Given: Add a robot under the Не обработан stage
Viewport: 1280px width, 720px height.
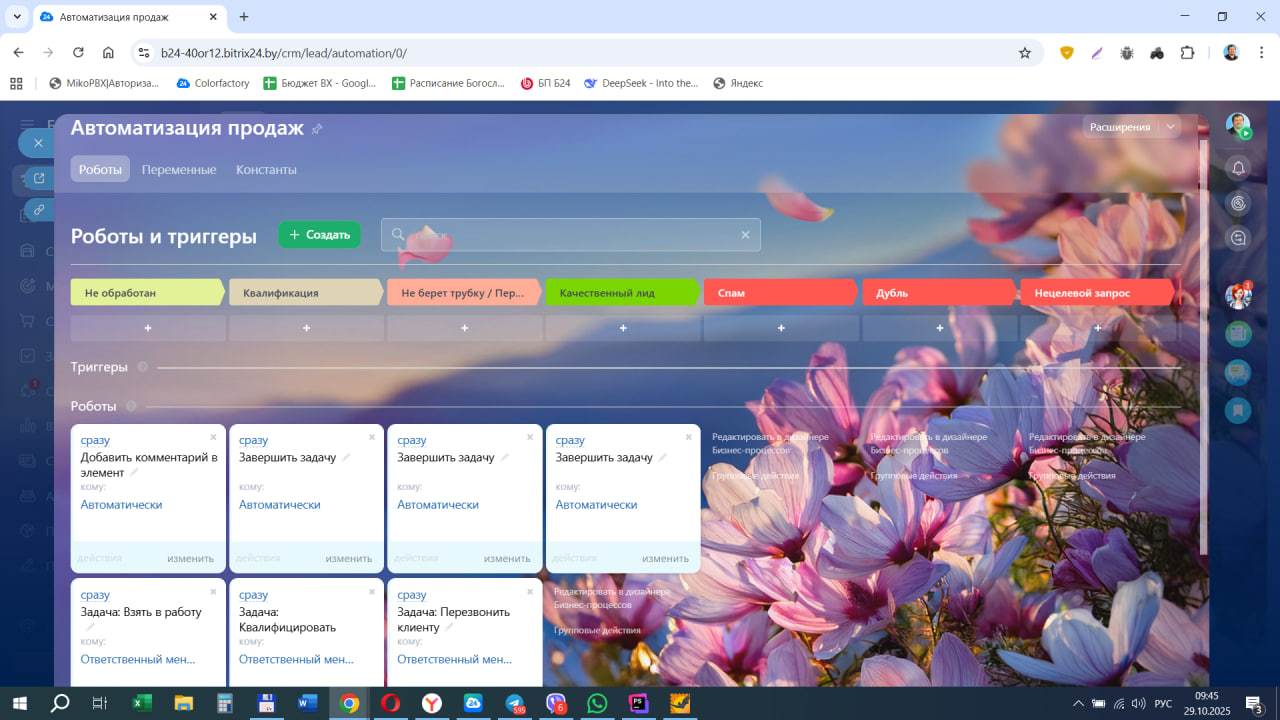Looking at the screenshot, I should (x=148, y=328).
